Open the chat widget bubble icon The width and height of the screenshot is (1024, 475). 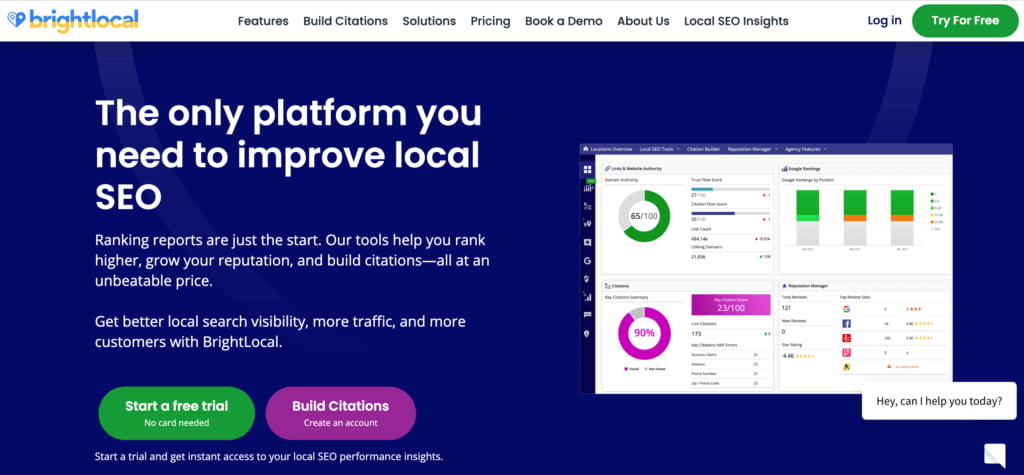[x=995, y=455]
